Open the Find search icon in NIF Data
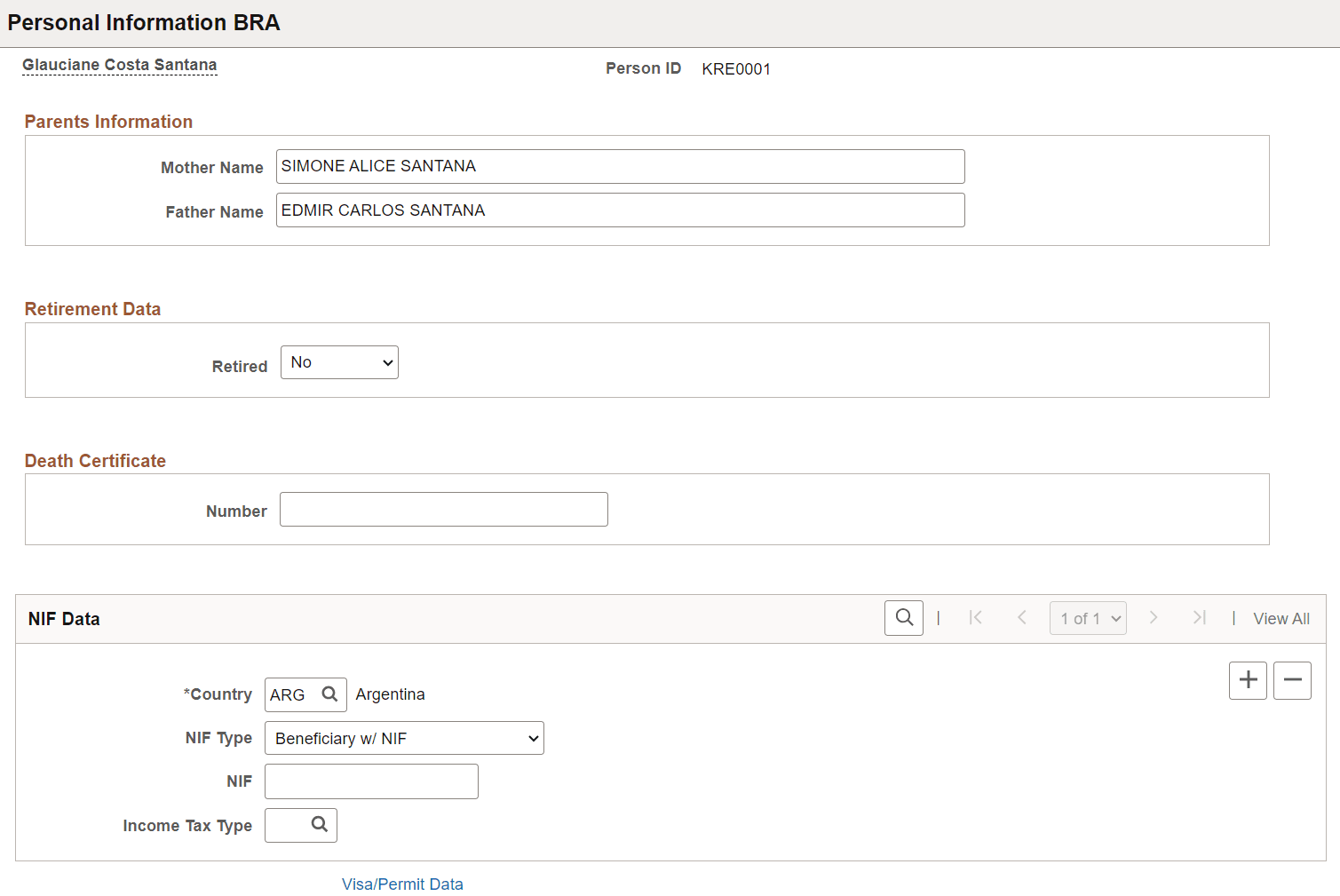 pos(903,617)
